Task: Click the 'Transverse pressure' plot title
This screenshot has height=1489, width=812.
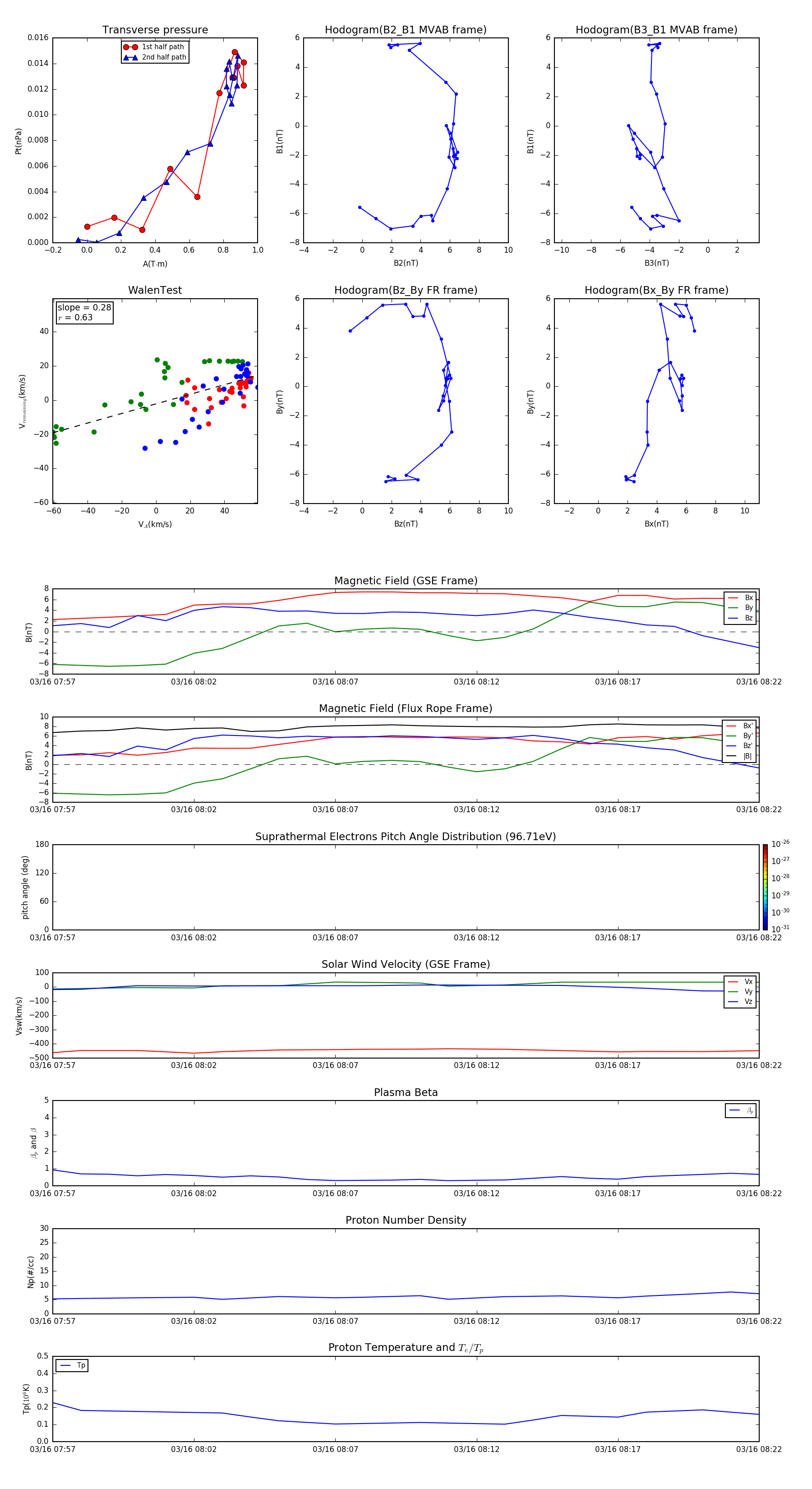Action: click(x=155, y=30)
